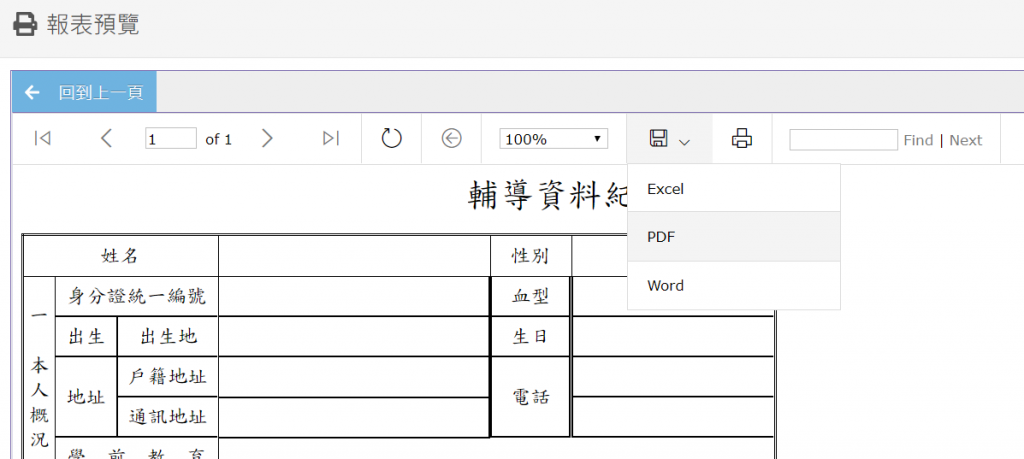Click the 身分證統一編號 label cell
This screenshot has height=459, width=1024.
pos(137,296)
